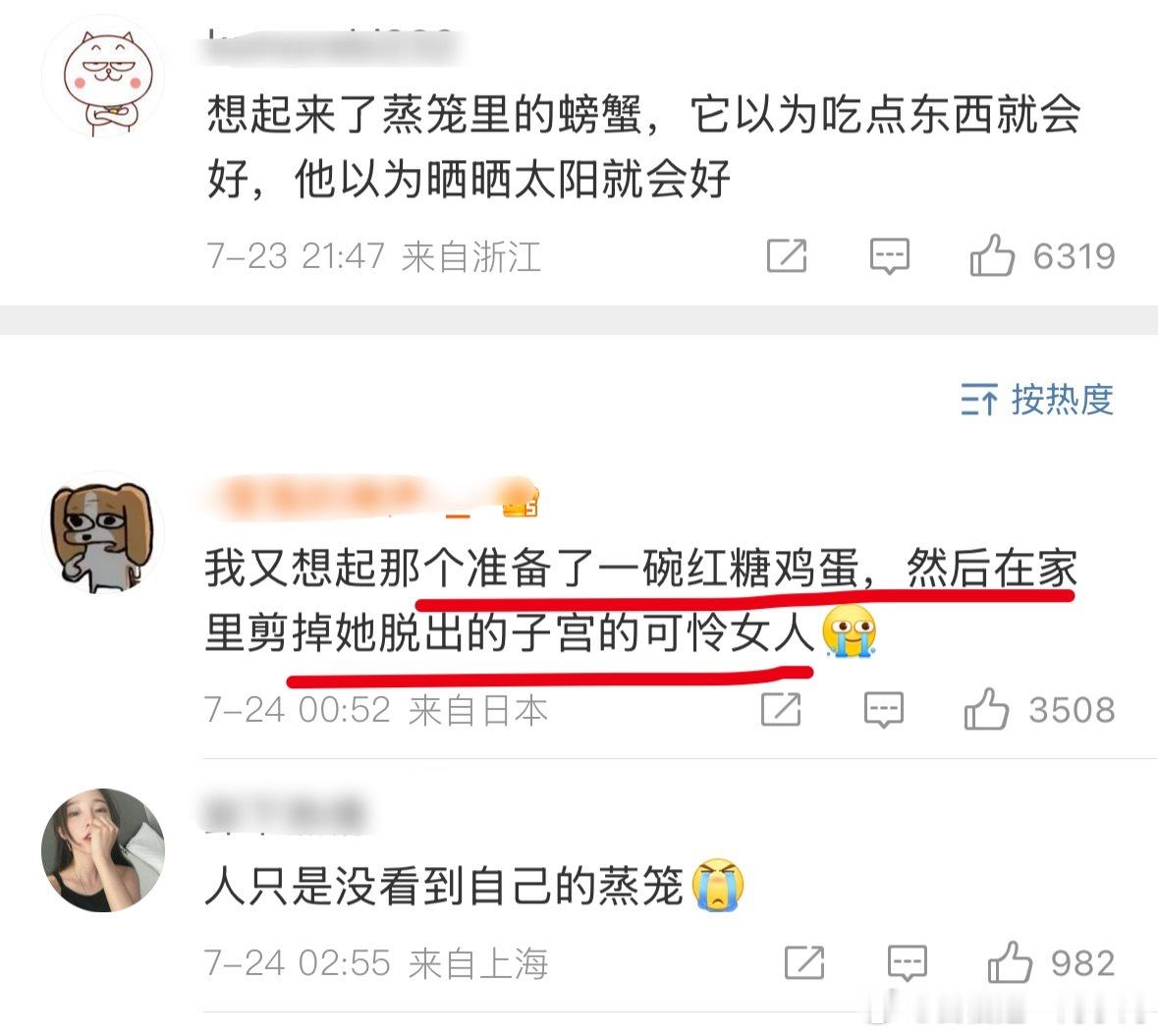Open the brown dog avatar profile

[x=103, y=533]
